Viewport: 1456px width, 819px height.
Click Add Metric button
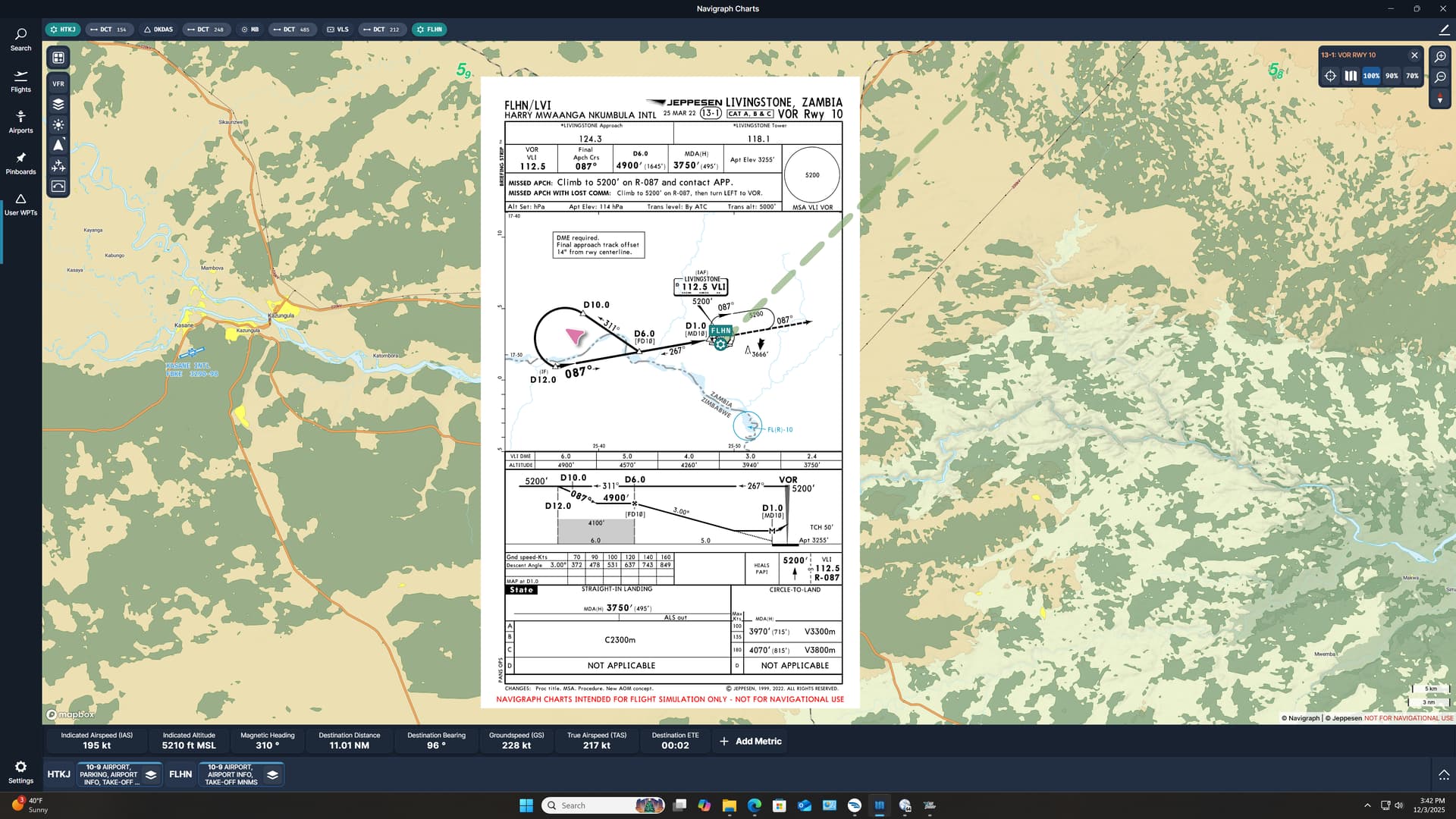coord(750,741)
